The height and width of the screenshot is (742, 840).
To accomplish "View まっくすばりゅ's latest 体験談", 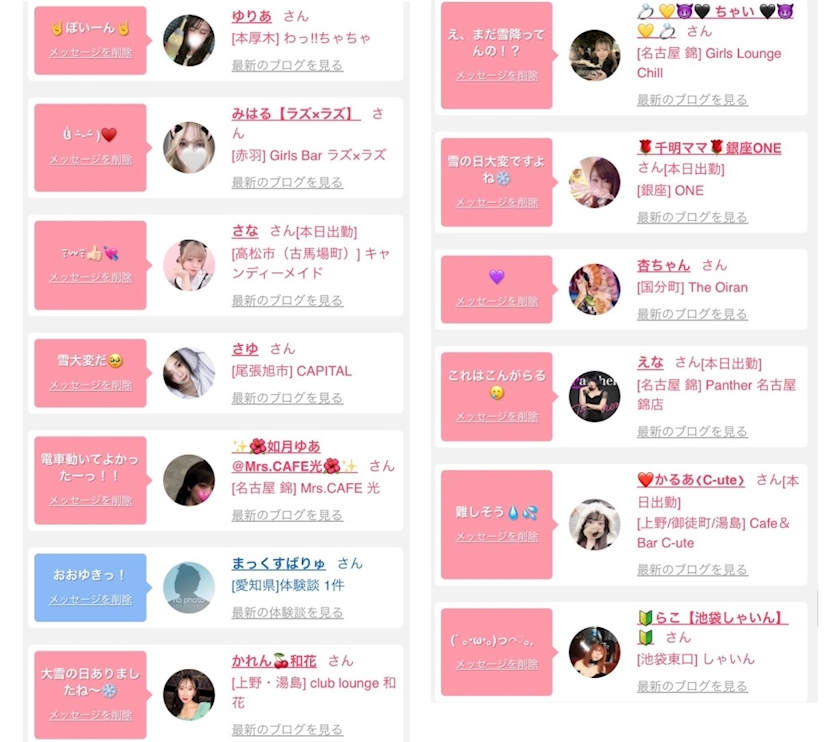I will click(287, 612).
